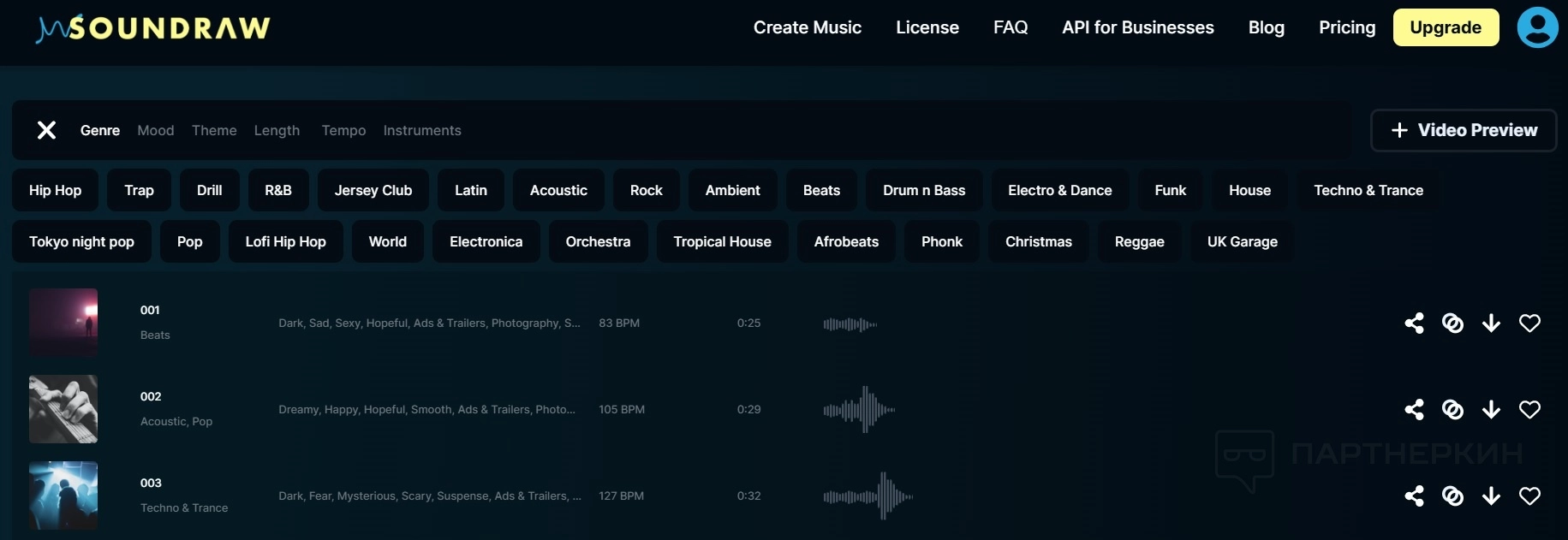
Task: Click the similar-tracks icon for track 002
Action: [x=1452, y=409]
